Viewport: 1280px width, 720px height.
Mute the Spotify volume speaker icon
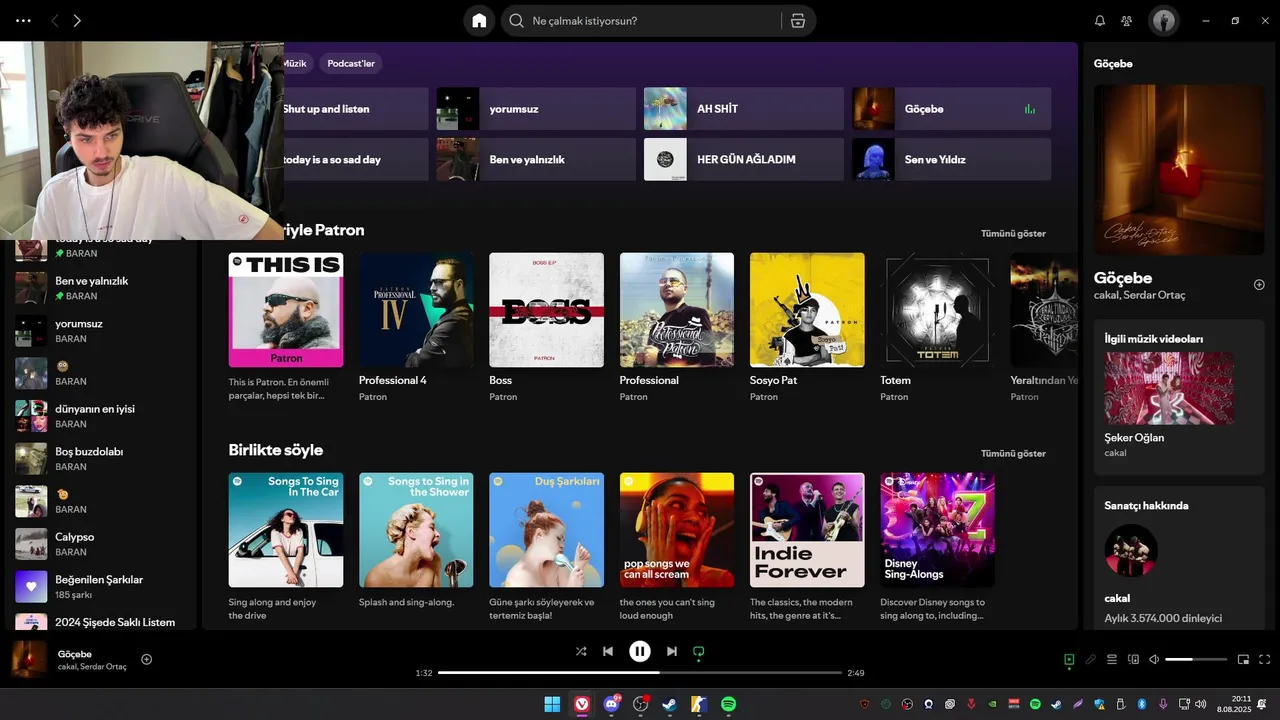[x=1154, y=659]
